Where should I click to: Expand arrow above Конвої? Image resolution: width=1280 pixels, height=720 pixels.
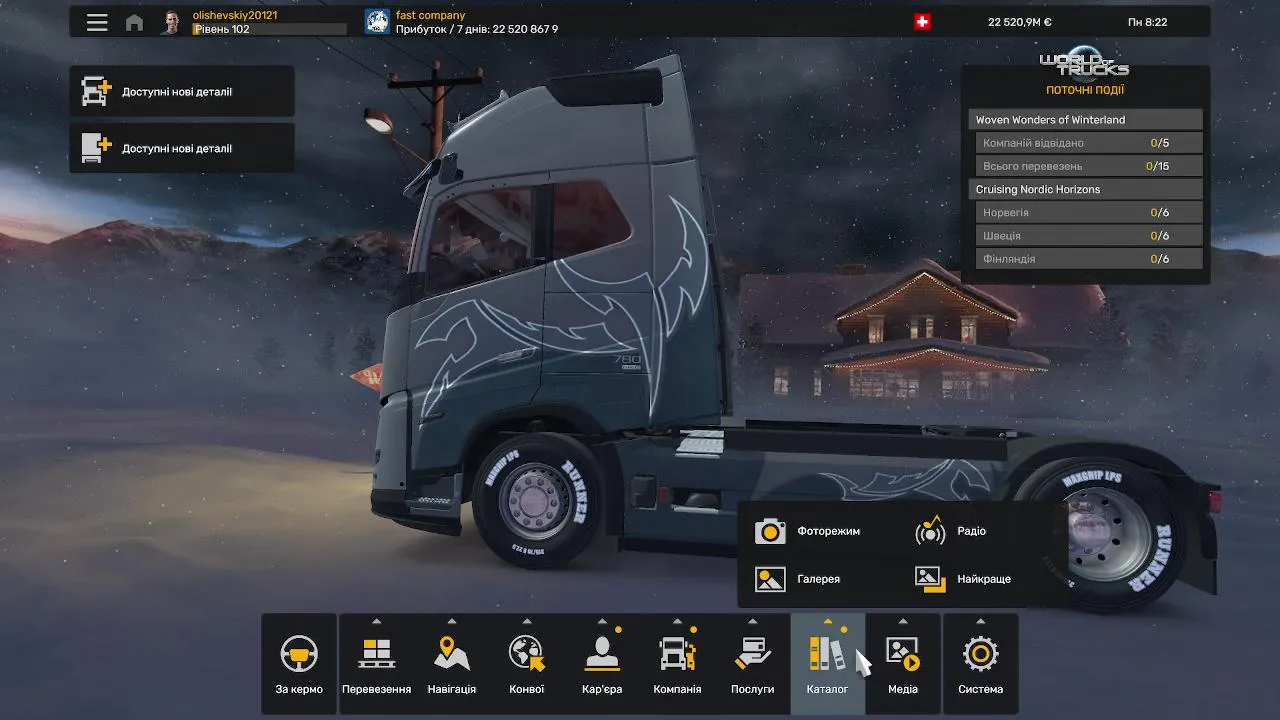coord(527,621)
